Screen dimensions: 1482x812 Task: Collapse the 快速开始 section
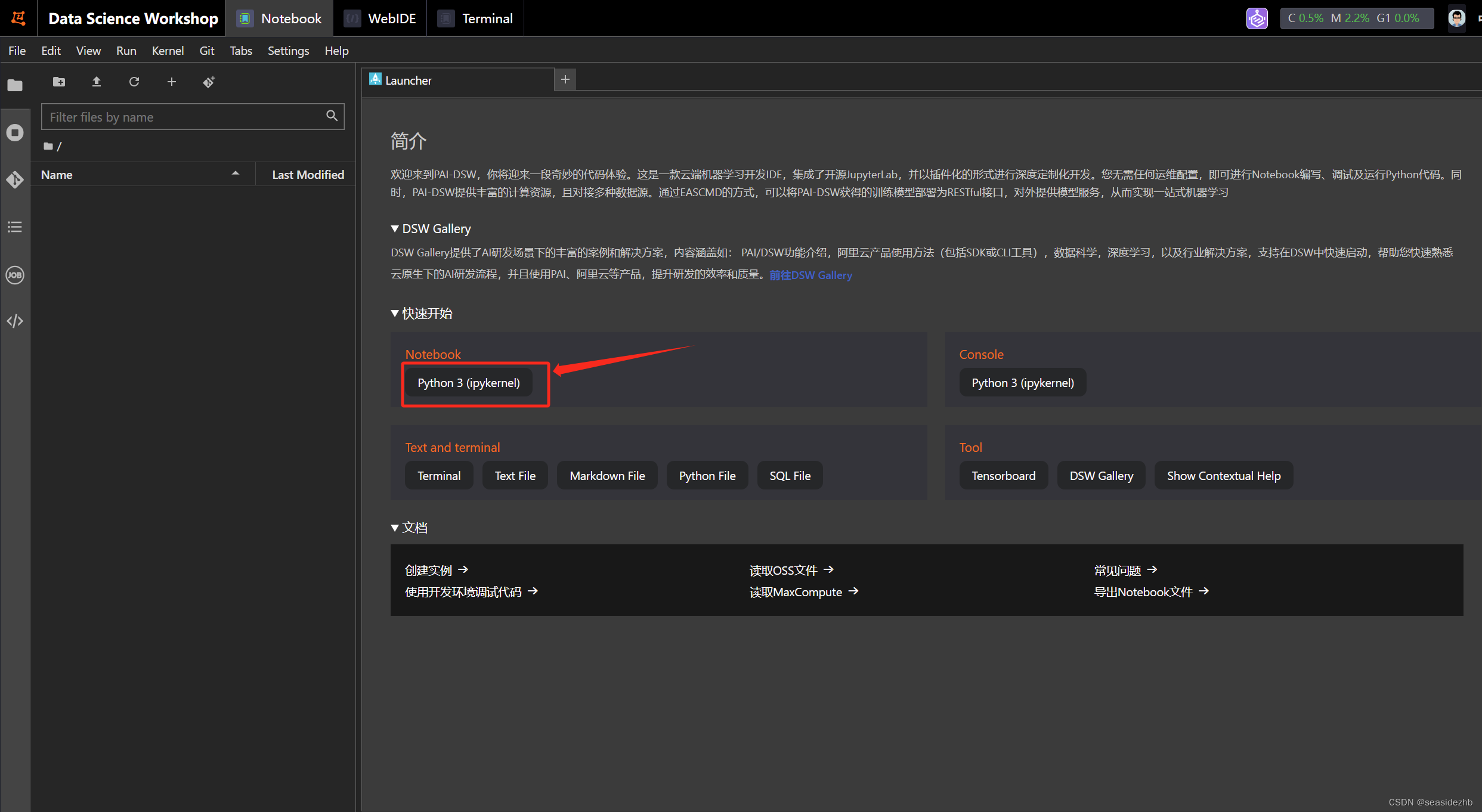click(x=395, y=314)
